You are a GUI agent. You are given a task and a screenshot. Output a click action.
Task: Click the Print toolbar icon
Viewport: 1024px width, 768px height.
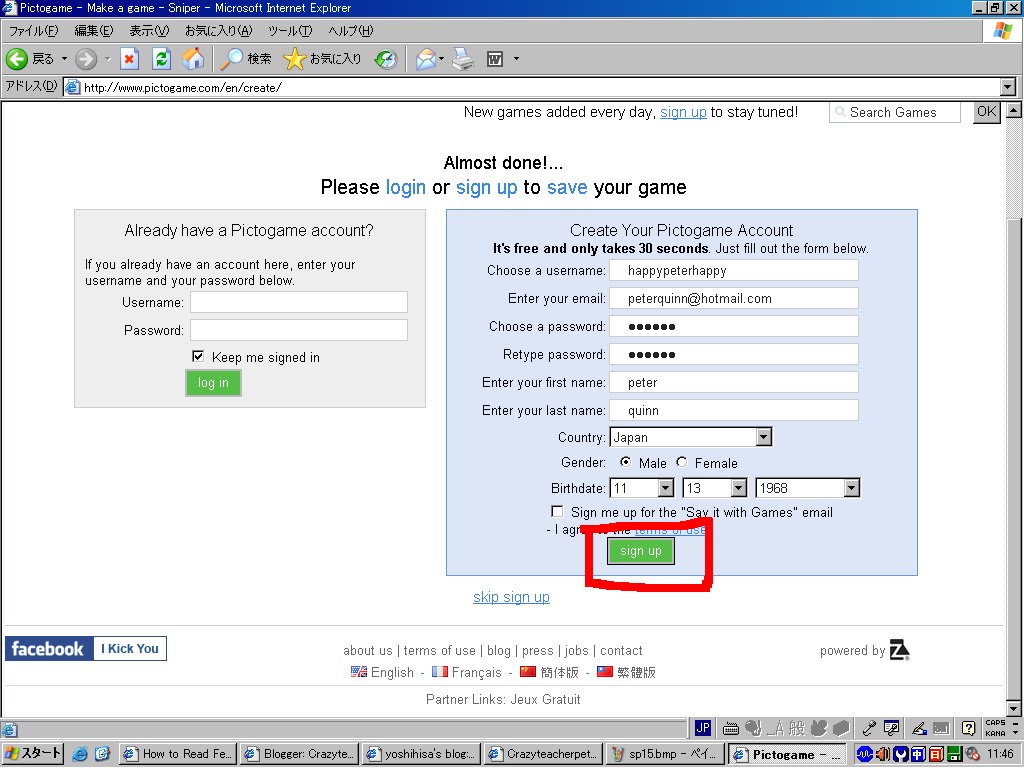click(463, 59)
